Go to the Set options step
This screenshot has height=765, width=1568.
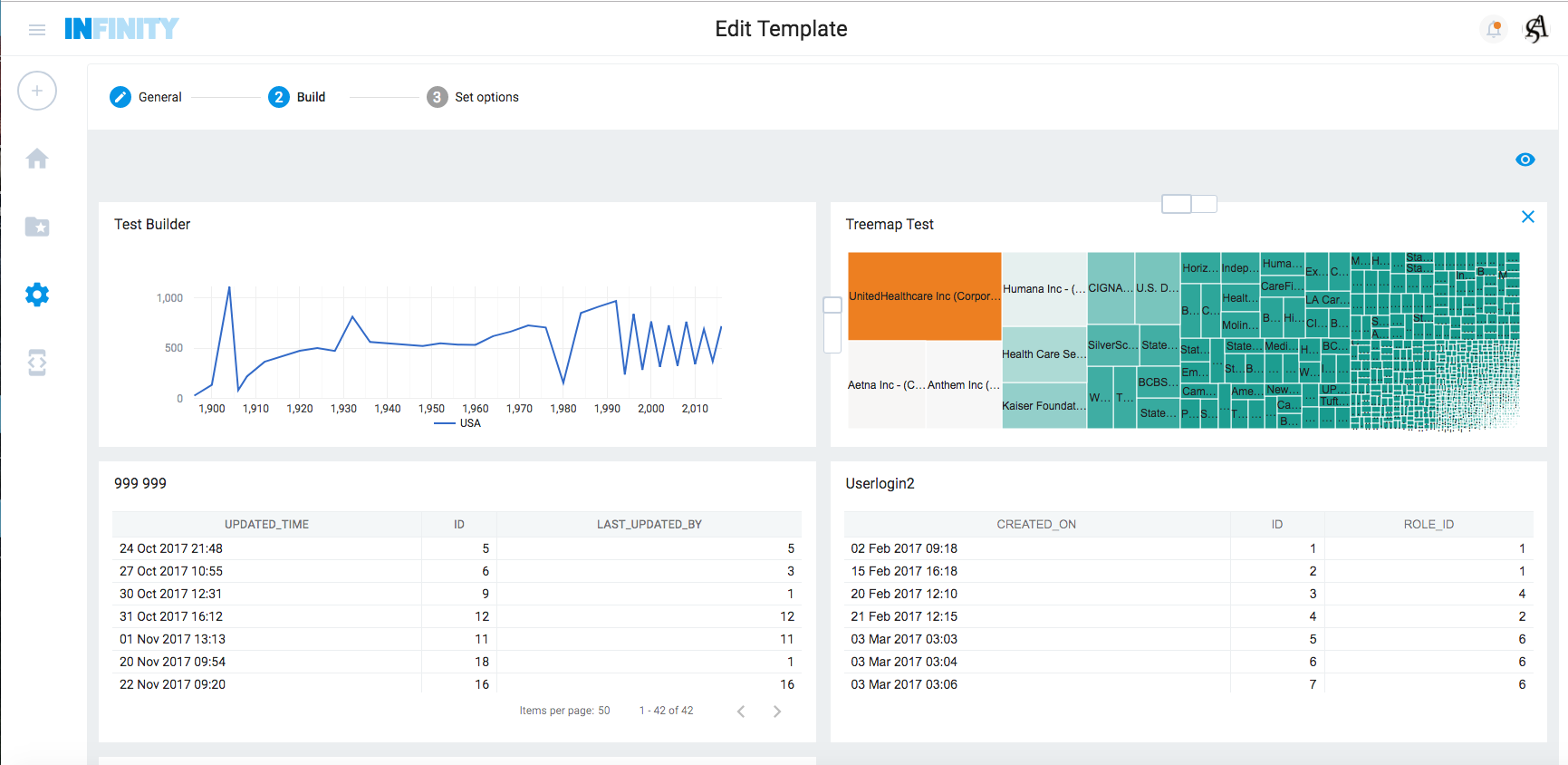tap(473, 97)
